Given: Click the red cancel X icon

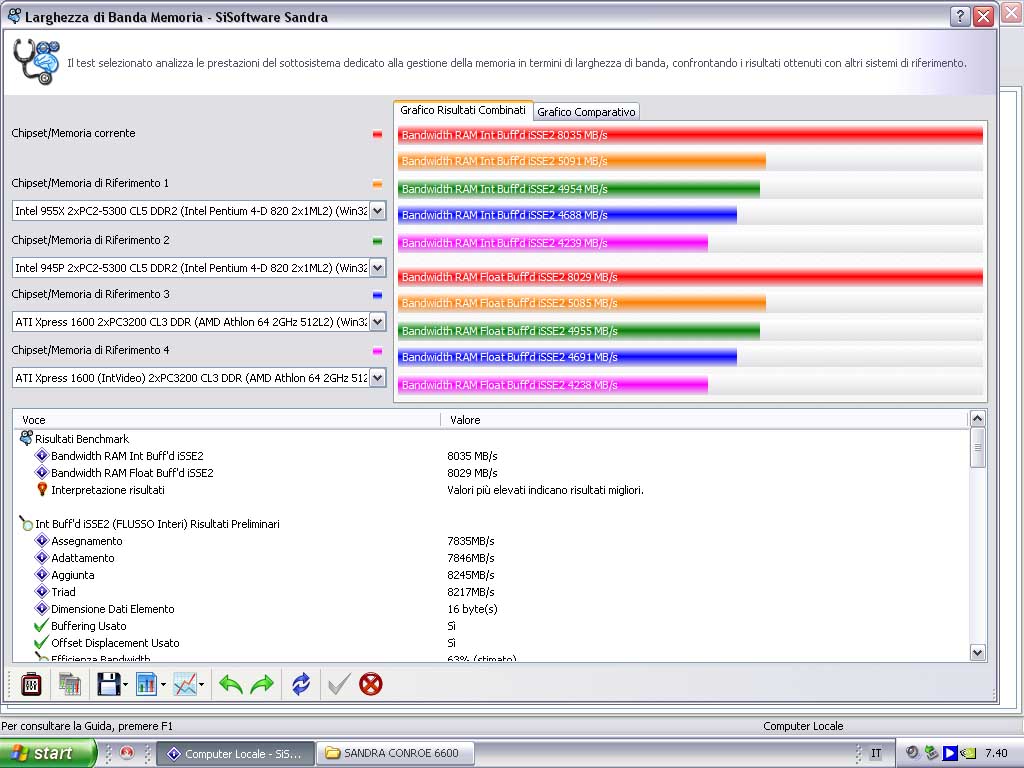Looking at the screenshot, I should coord(371,684).
